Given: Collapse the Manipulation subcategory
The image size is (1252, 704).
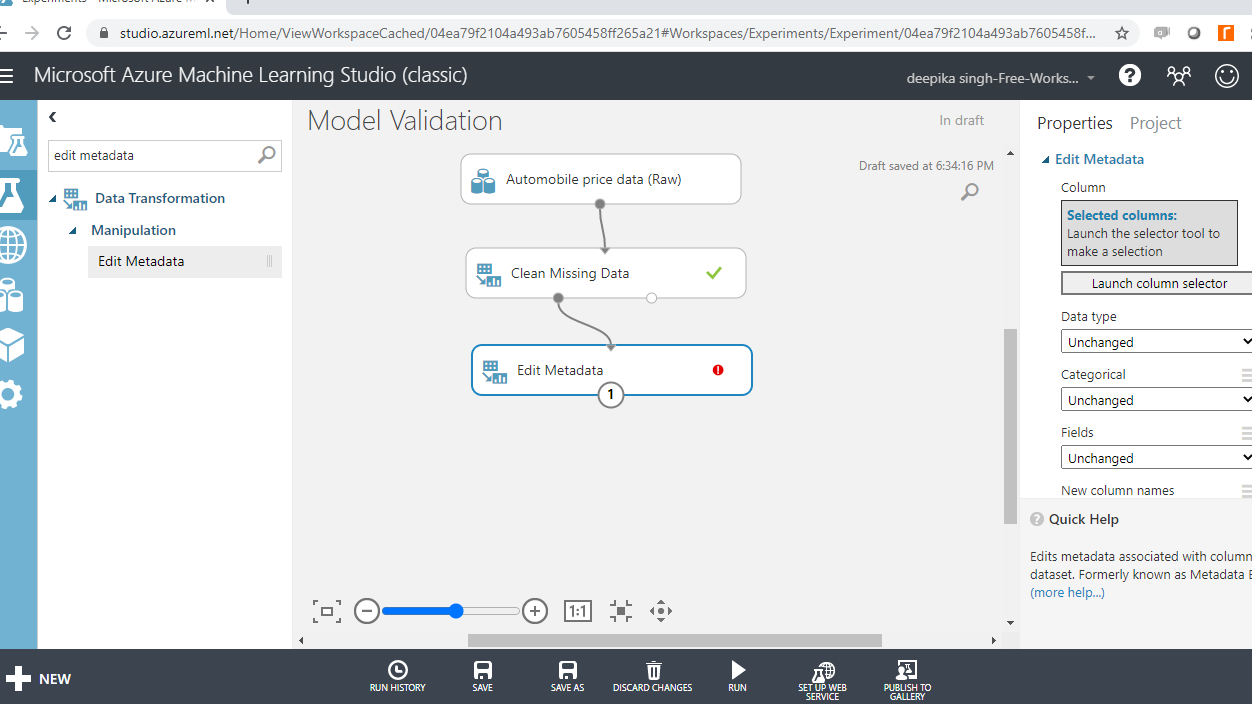Looking at the screenshot, I should click(73, 231).
